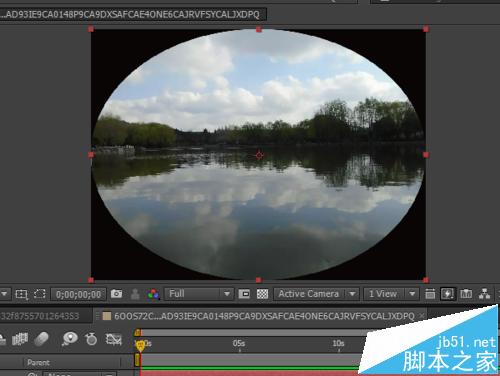Open the Full resolution dropdown
This screenshot has width=500, height=376.
(x=198, y=294)
